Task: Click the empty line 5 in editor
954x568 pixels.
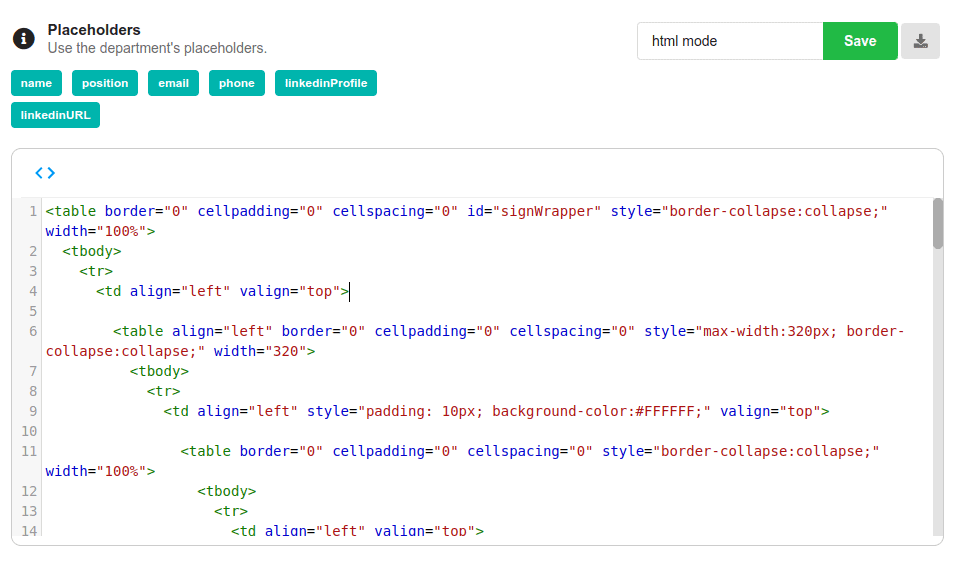Action: 487,311
